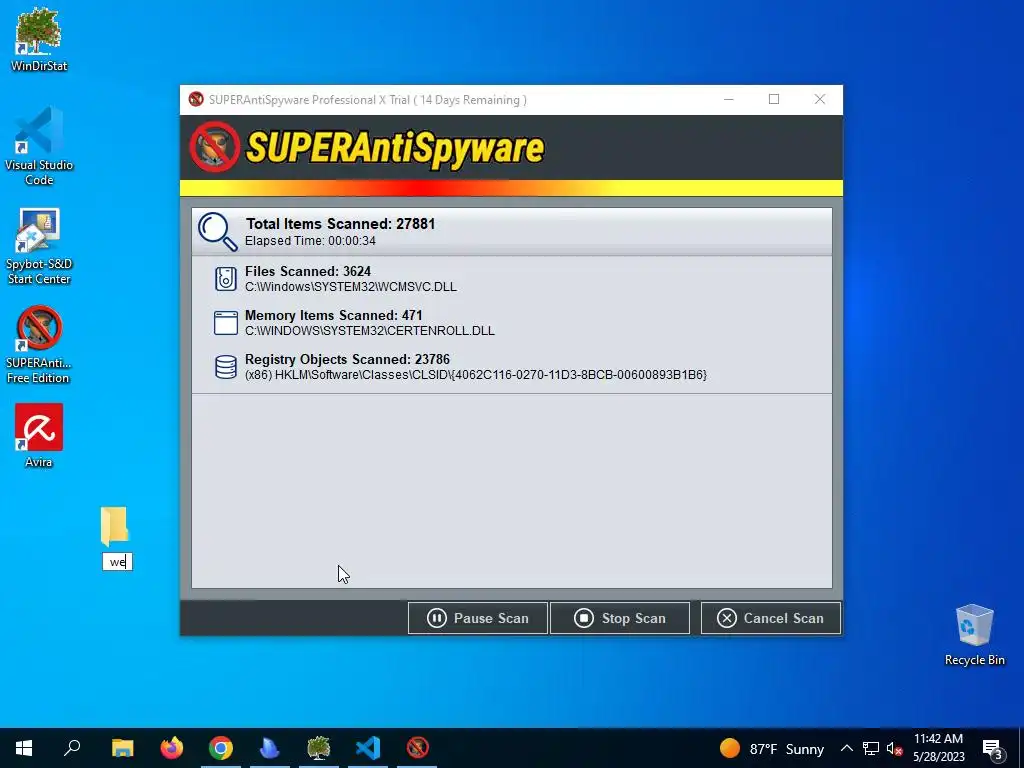Select the new folder being renamed
This screenshot has width=1024, height=768.
point(115,526)
